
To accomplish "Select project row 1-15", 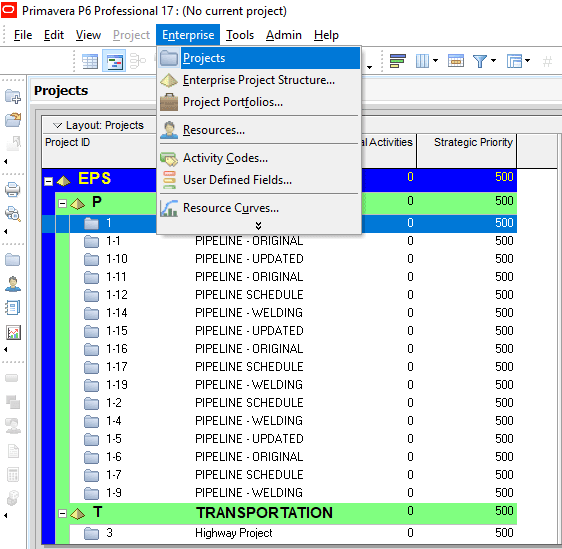I will click(293, 331).
